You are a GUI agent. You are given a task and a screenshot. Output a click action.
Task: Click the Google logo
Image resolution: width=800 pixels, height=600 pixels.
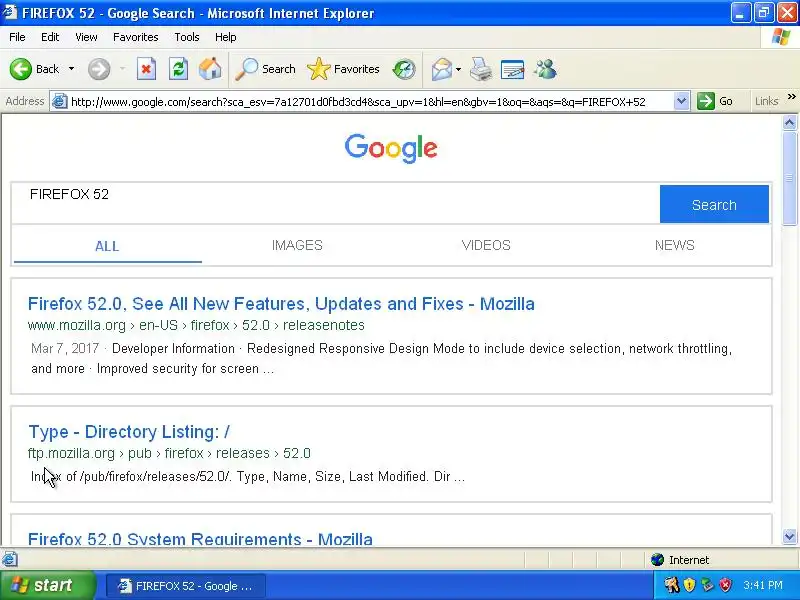click(391, 148)
